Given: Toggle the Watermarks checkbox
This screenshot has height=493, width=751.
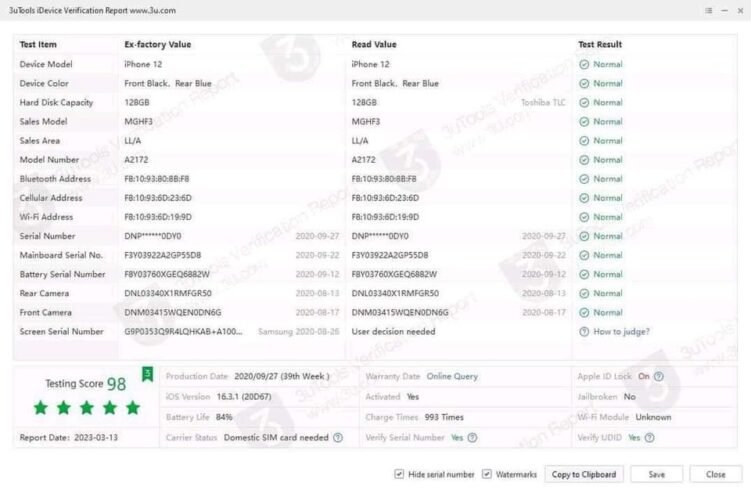Looking at the screenshot, I should pos(487,474).
